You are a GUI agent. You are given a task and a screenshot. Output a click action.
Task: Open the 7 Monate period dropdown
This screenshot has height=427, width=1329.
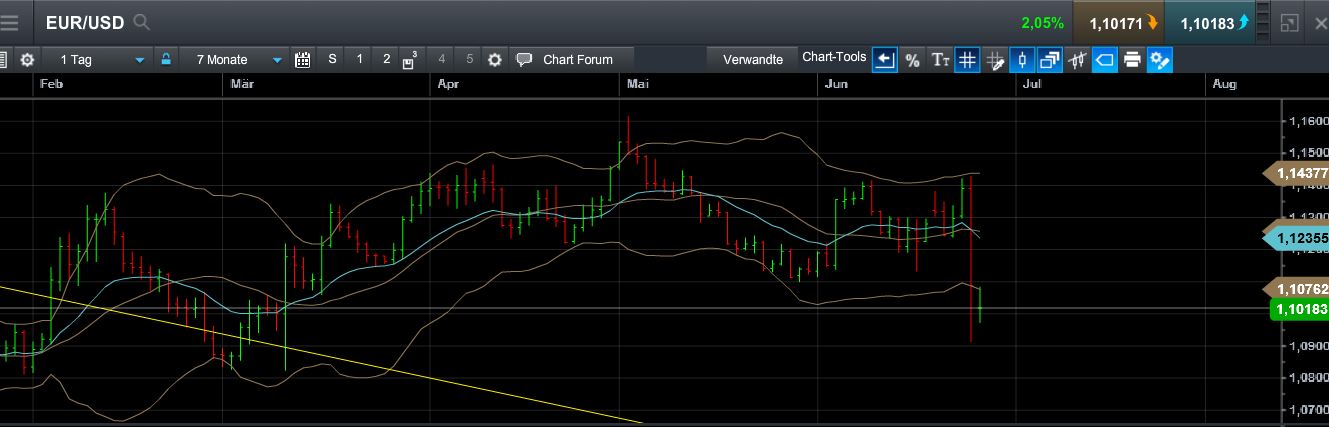235,60
